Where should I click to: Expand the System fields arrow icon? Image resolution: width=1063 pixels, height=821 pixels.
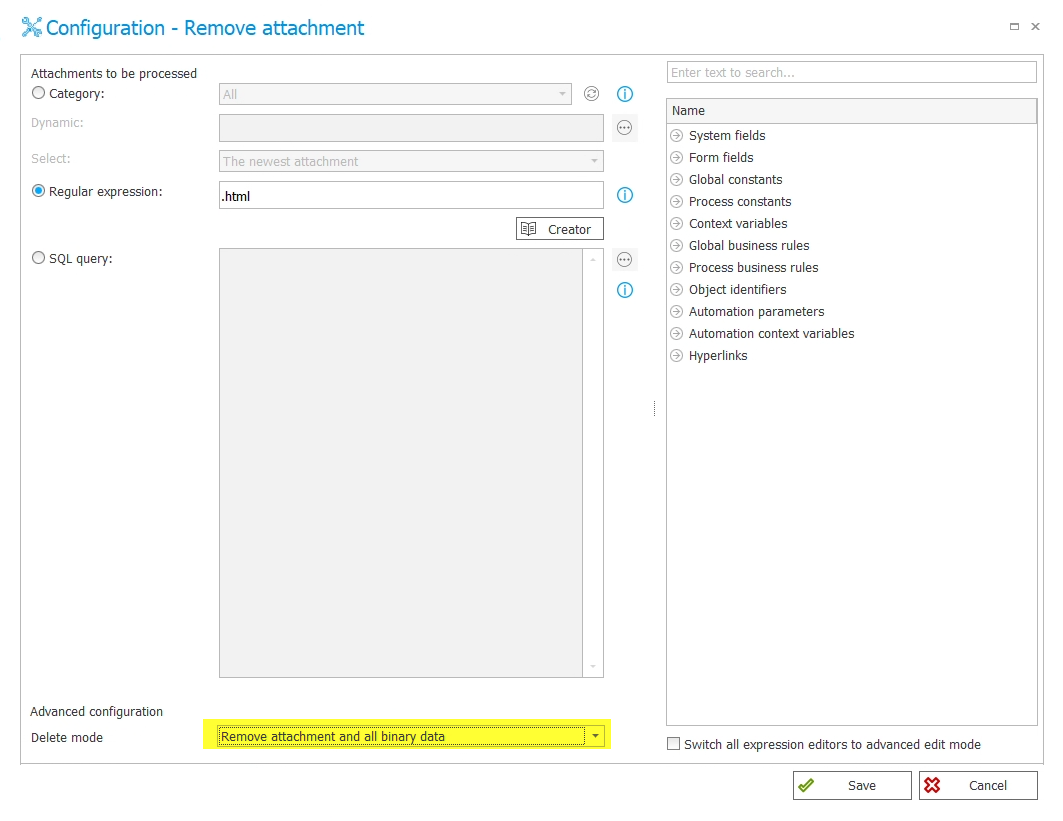tap(677, 136)
